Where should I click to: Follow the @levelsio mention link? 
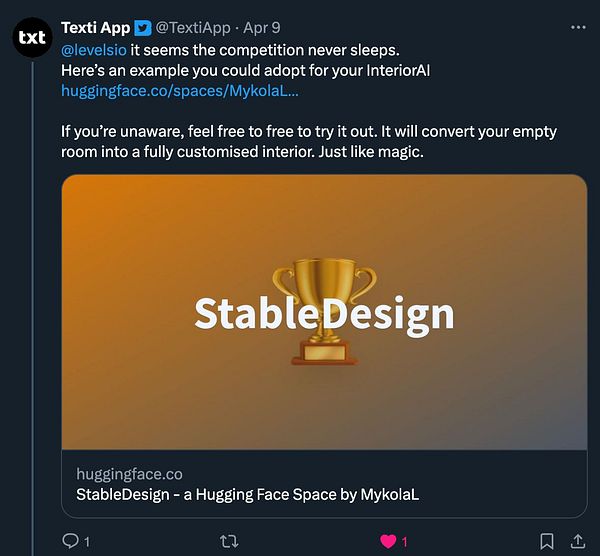click(x=94, y=49)
